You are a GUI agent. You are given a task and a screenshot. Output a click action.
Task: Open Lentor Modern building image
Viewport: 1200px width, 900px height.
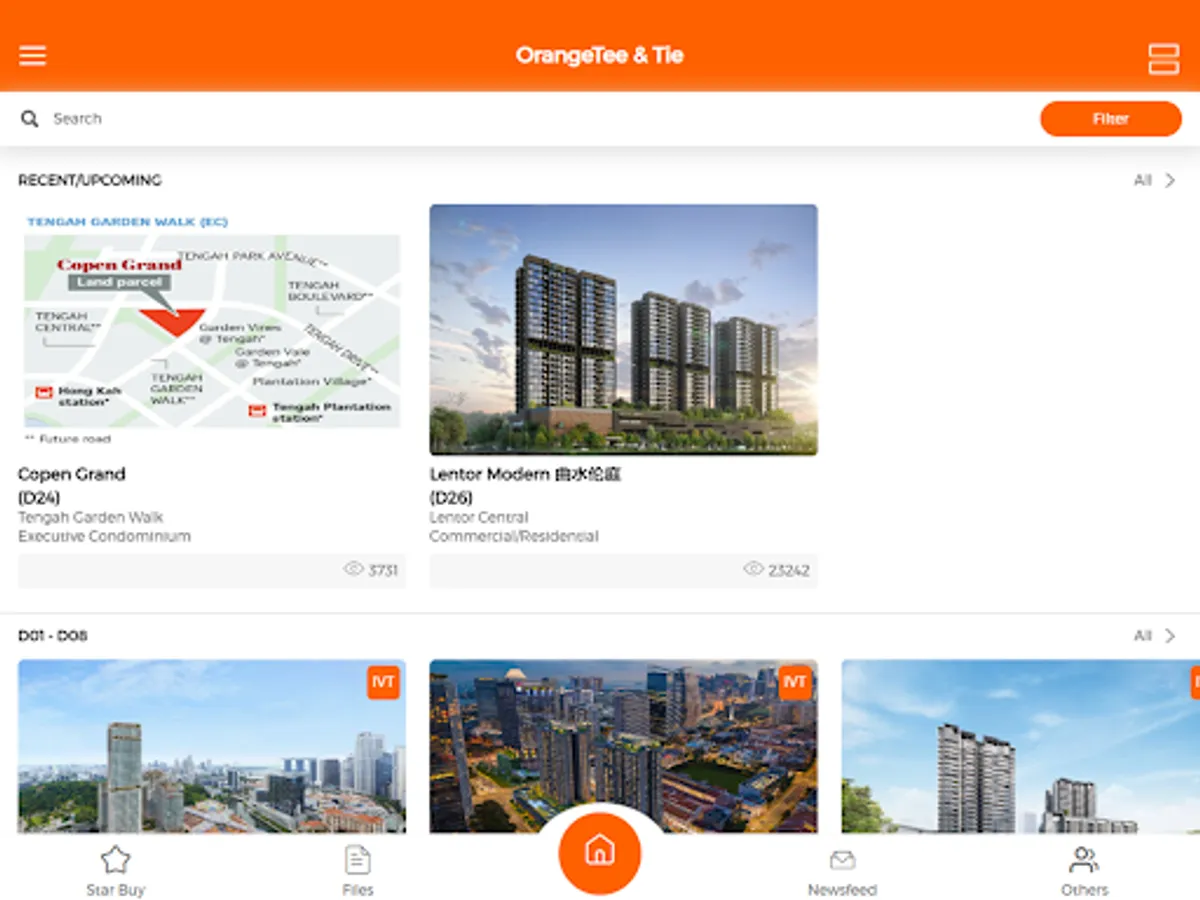[x=623, y=330]
